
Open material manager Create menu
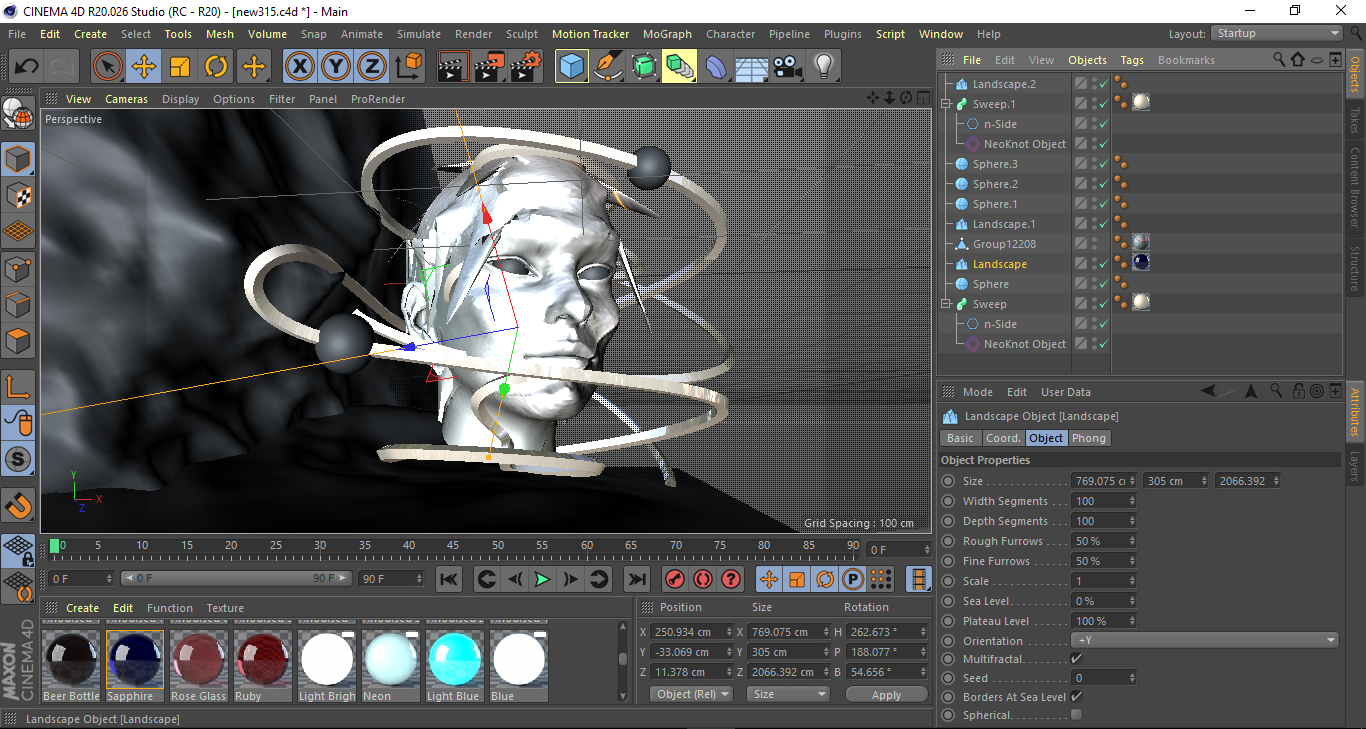[x=83, y=608]
